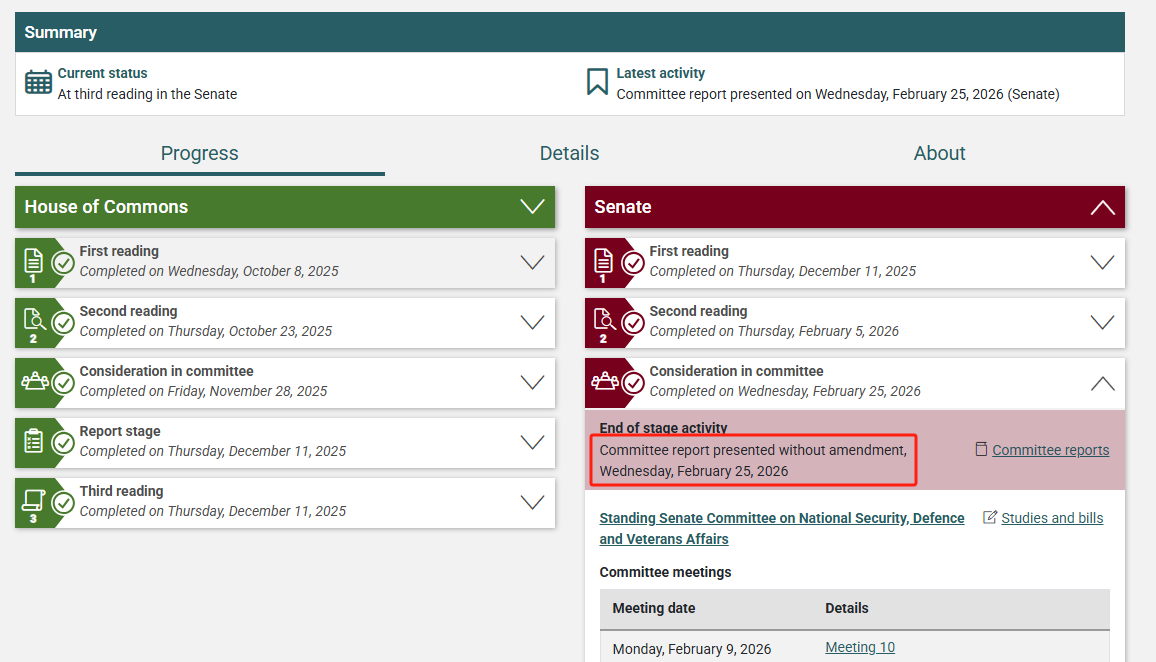1156x662 pixels.
Task: Open the Studies and bills link
Action: [1052, 518]
